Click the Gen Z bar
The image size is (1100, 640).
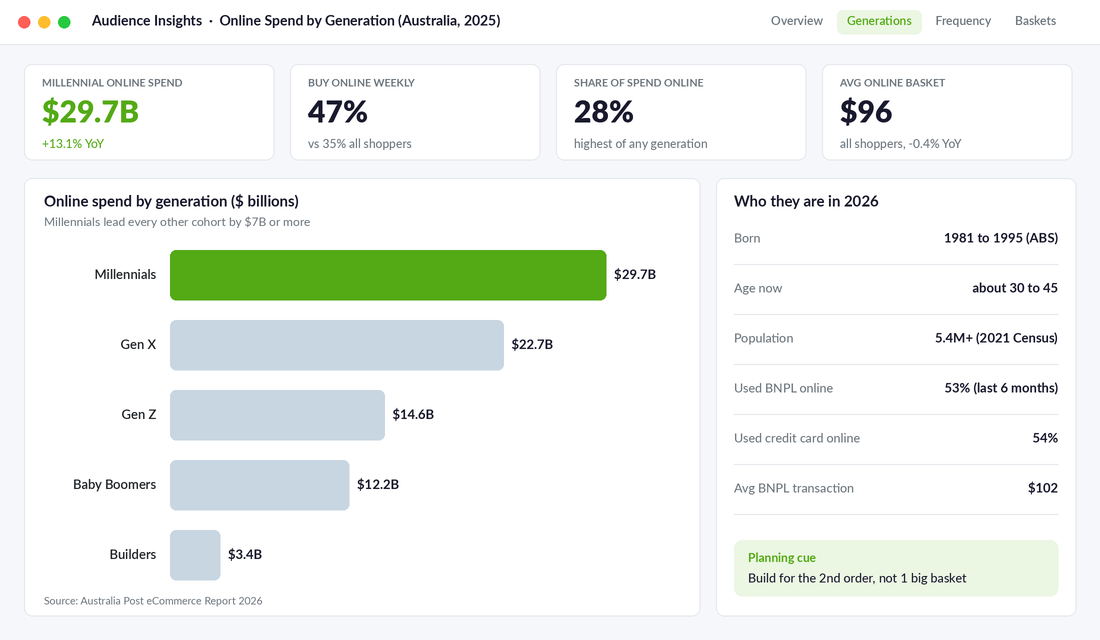coord(277,415)
